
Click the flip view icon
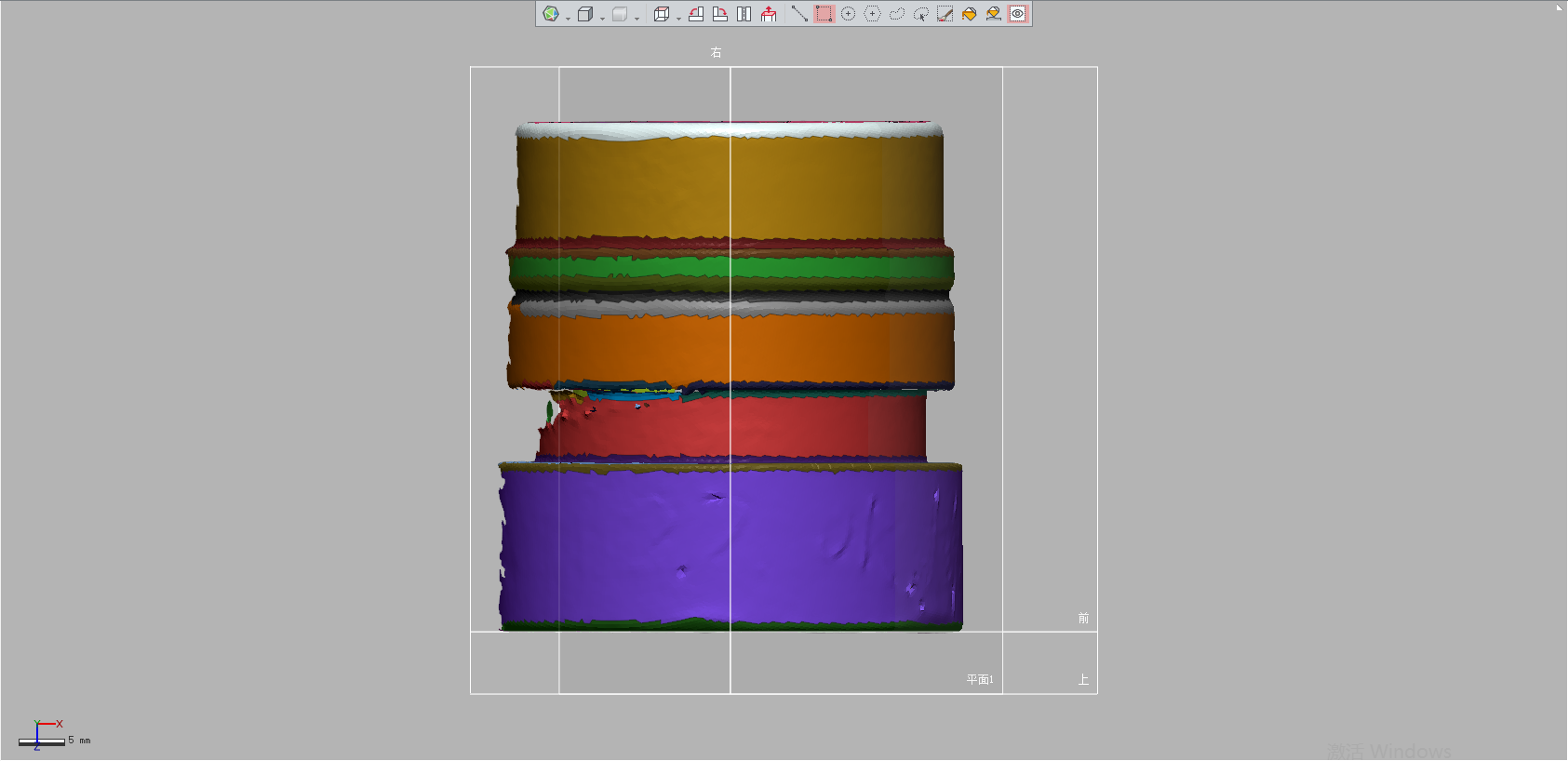[744, 14]
